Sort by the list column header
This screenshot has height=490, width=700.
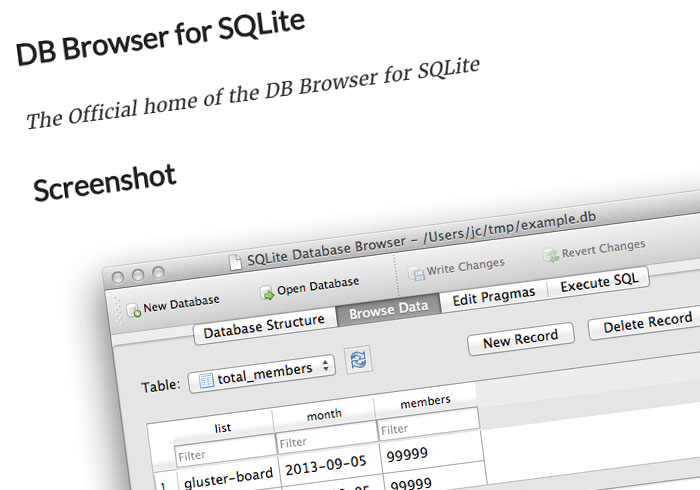tap(222, 428)
